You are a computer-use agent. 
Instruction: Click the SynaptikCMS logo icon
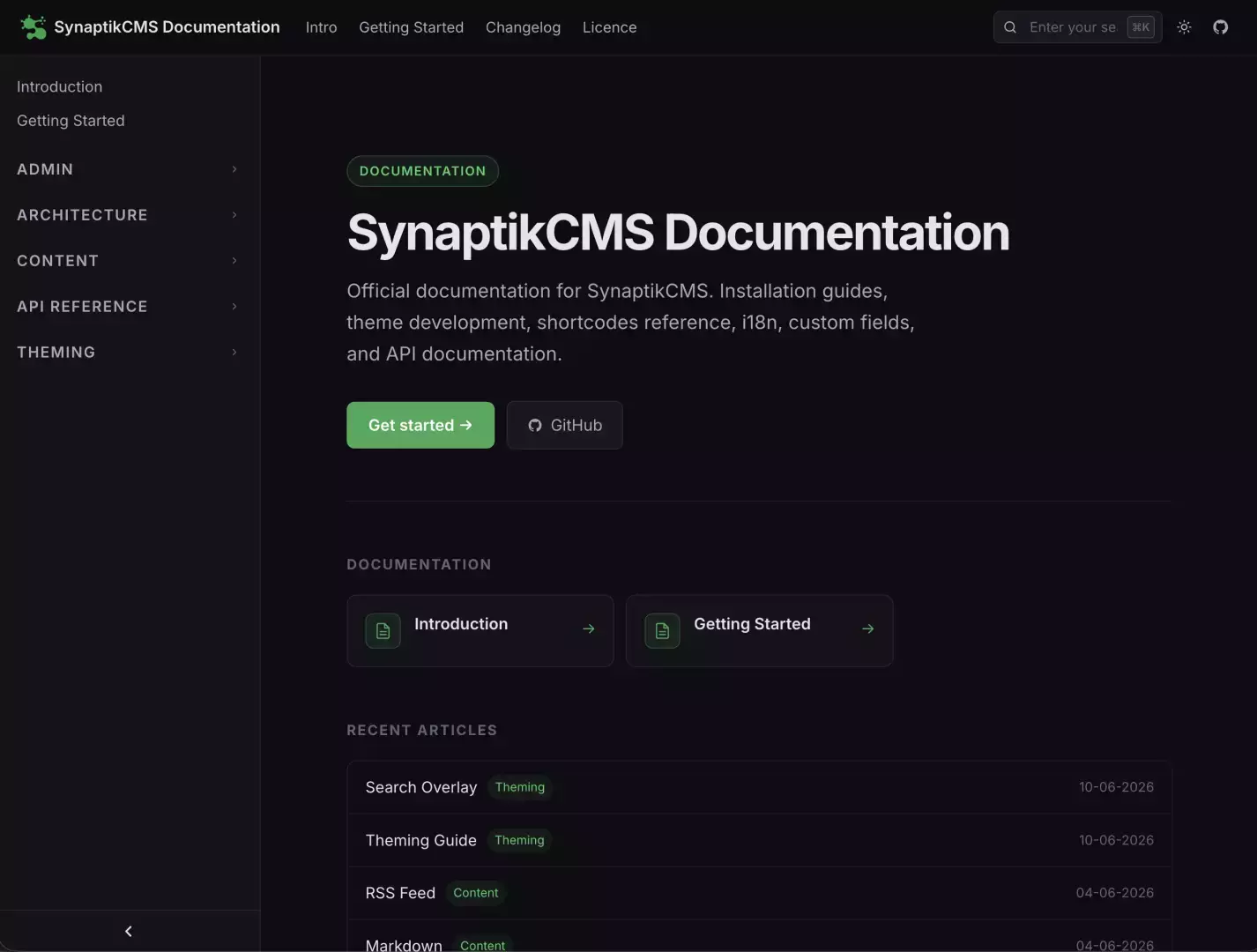coord(33,27)
